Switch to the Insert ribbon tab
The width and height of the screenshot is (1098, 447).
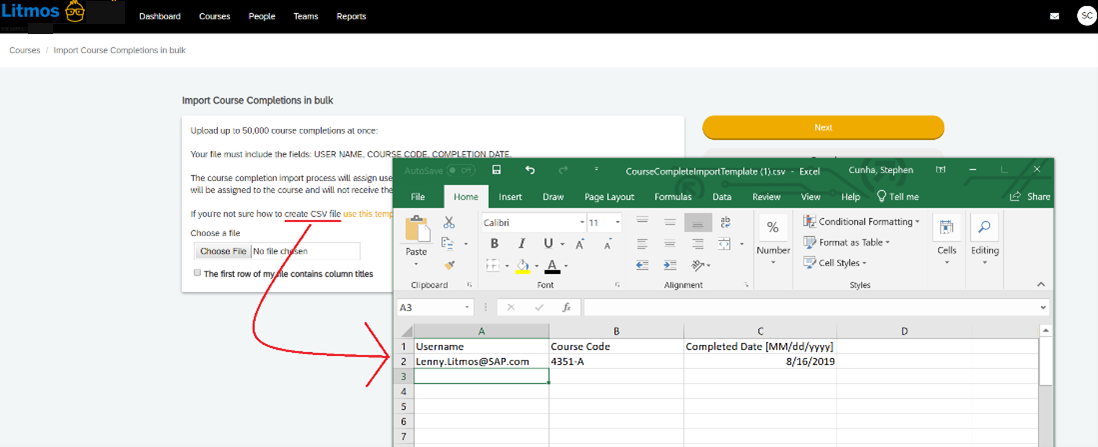coord(510,197)
